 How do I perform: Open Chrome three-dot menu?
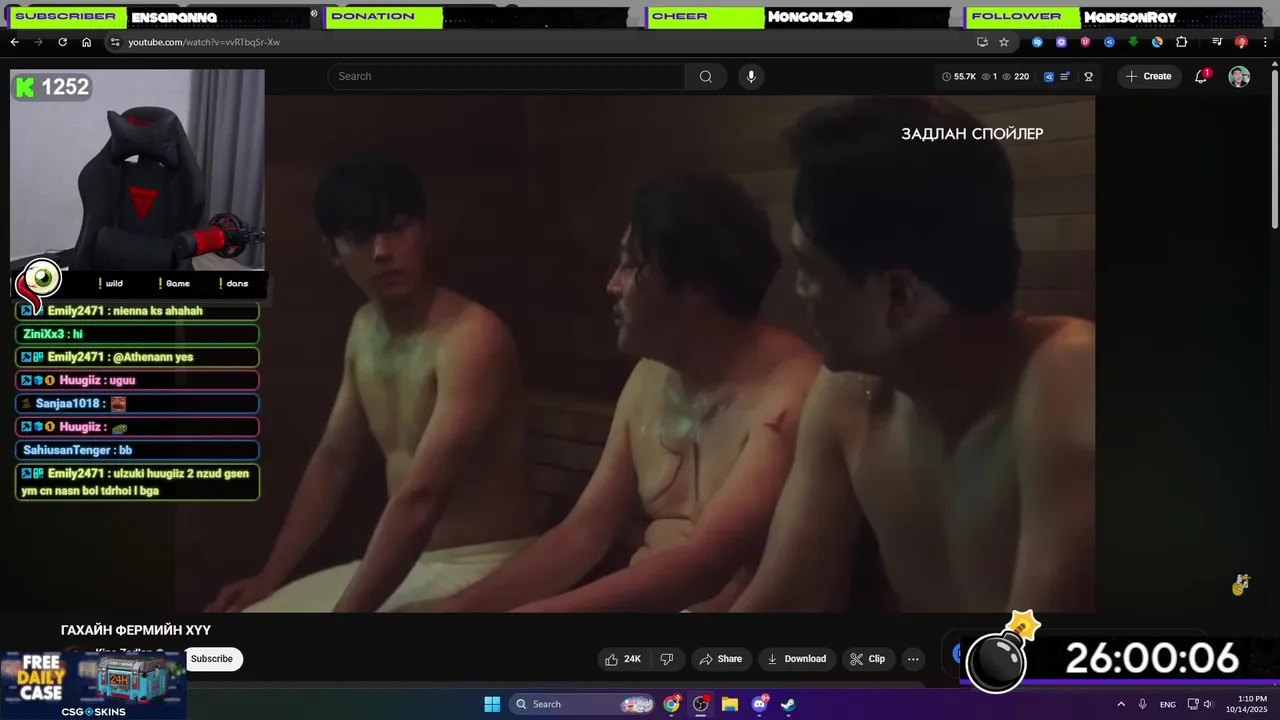(1265, 42)
